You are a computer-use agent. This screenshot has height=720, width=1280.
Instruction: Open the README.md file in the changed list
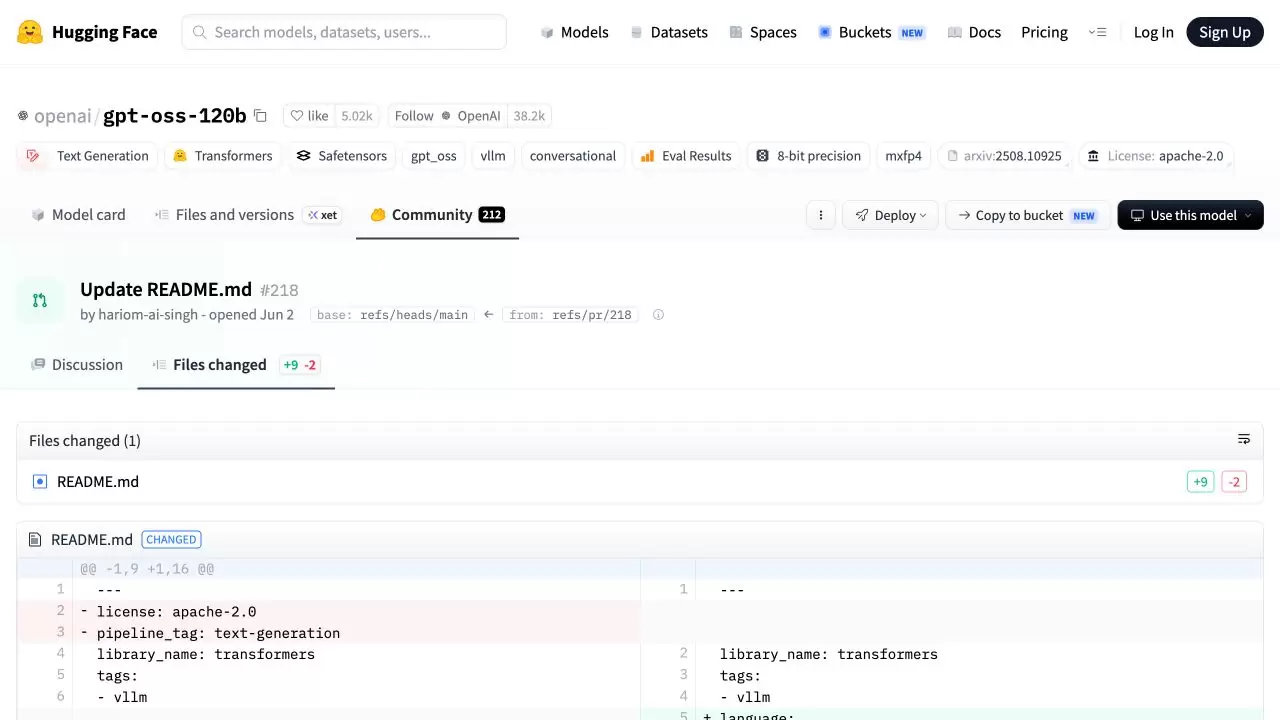98,482
